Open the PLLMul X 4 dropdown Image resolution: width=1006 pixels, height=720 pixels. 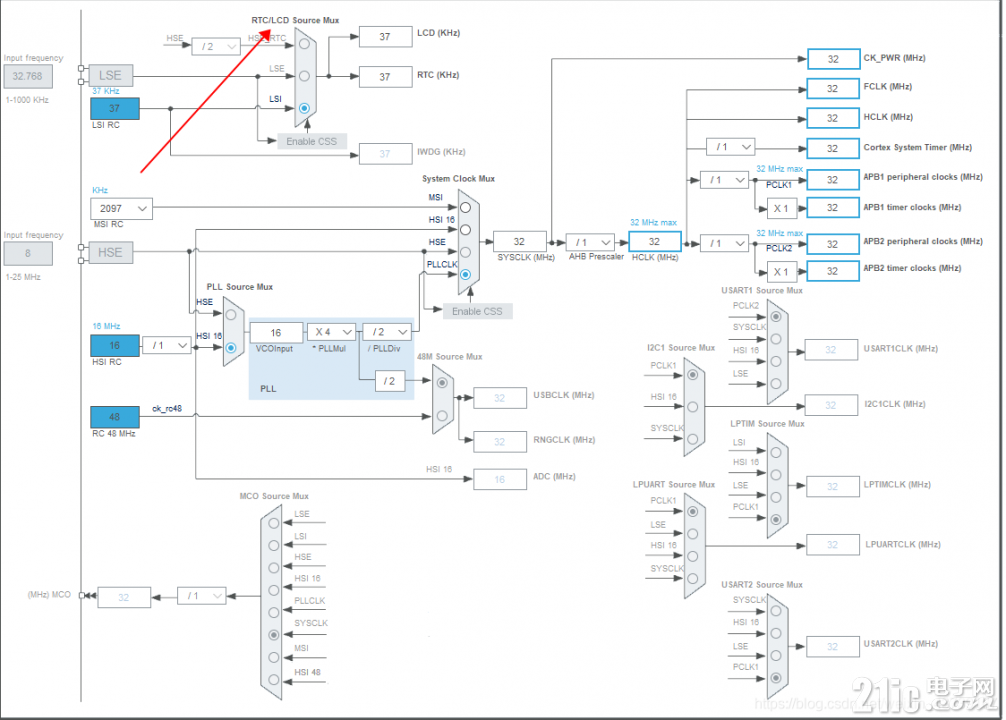[x=331, y=332]
